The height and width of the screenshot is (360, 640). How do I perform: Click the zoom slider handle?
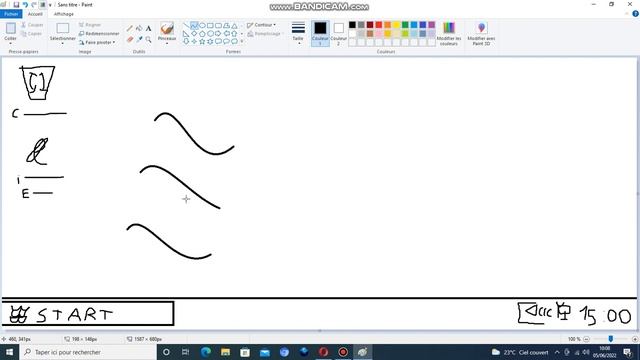611,339
